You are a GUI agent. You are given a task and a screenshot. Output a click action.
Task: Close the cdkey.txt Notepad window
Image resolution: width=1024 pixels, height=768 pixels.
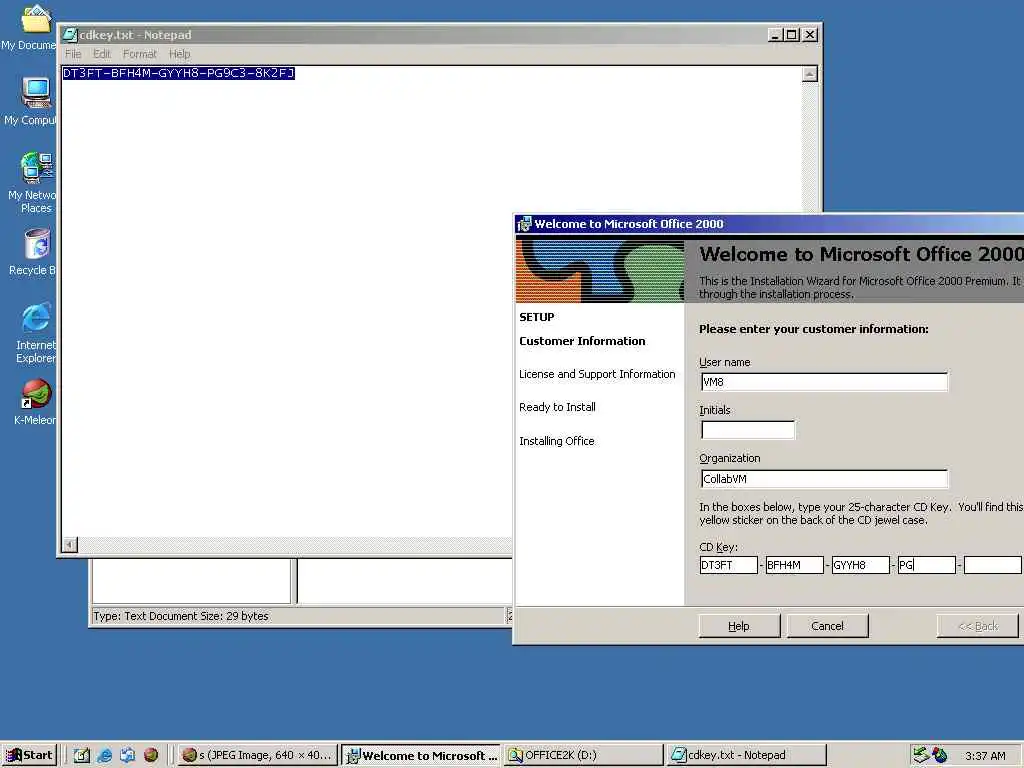point(810,35)
